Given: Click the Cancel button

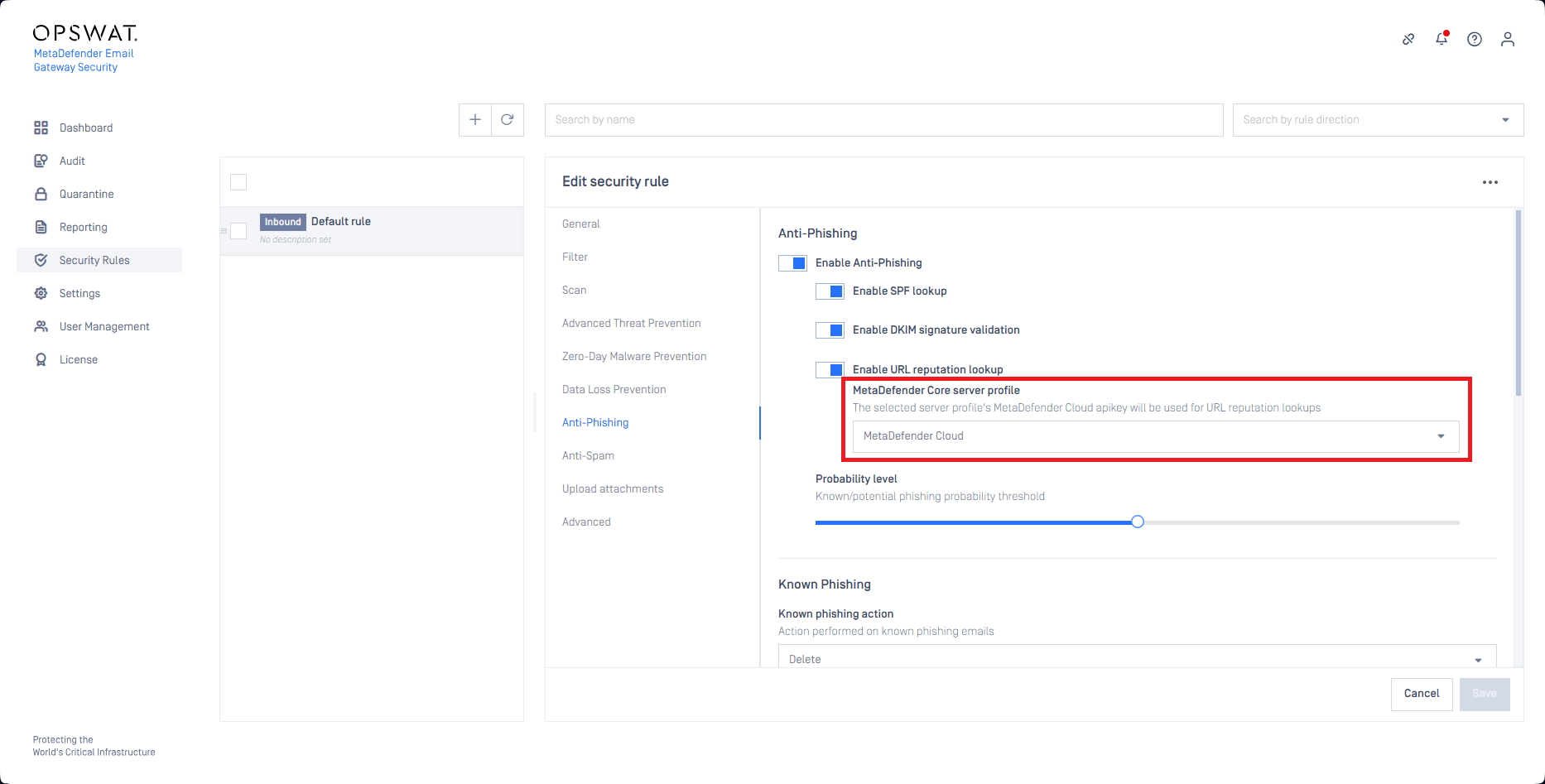Looking at the screenshot, I should (x=1422, y=694).
